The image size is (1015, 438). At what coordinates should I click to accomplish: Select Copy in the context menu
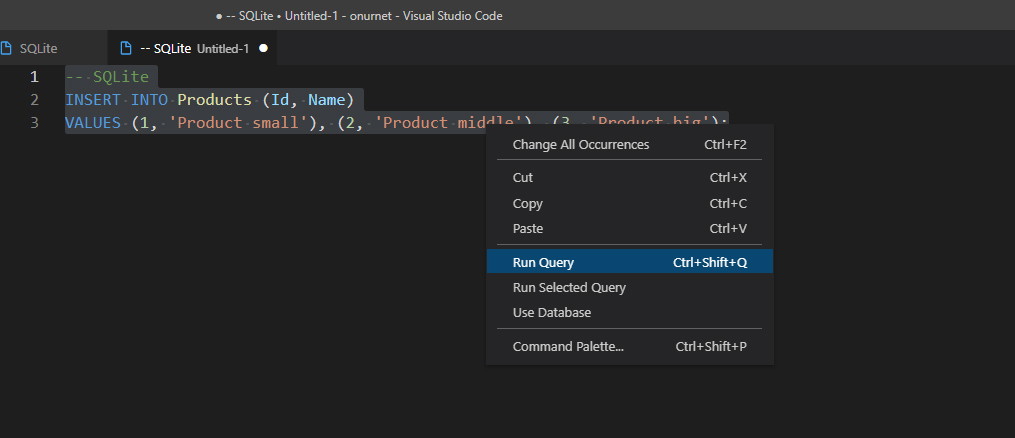click(629, 203)
